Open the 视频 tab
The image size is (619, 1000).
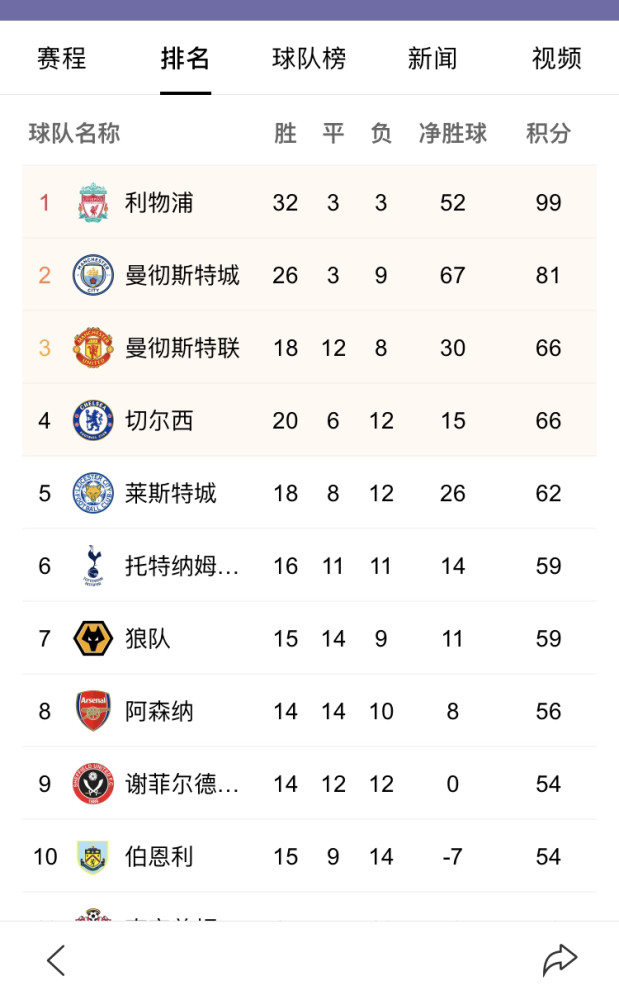pyautogui.click(x=557, y=59)
